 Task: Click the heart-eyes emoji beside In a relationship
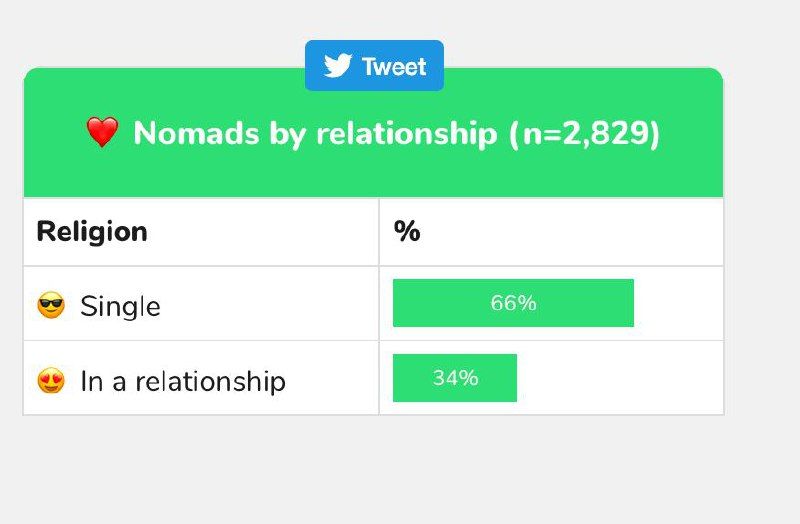(x=51, y=381)
